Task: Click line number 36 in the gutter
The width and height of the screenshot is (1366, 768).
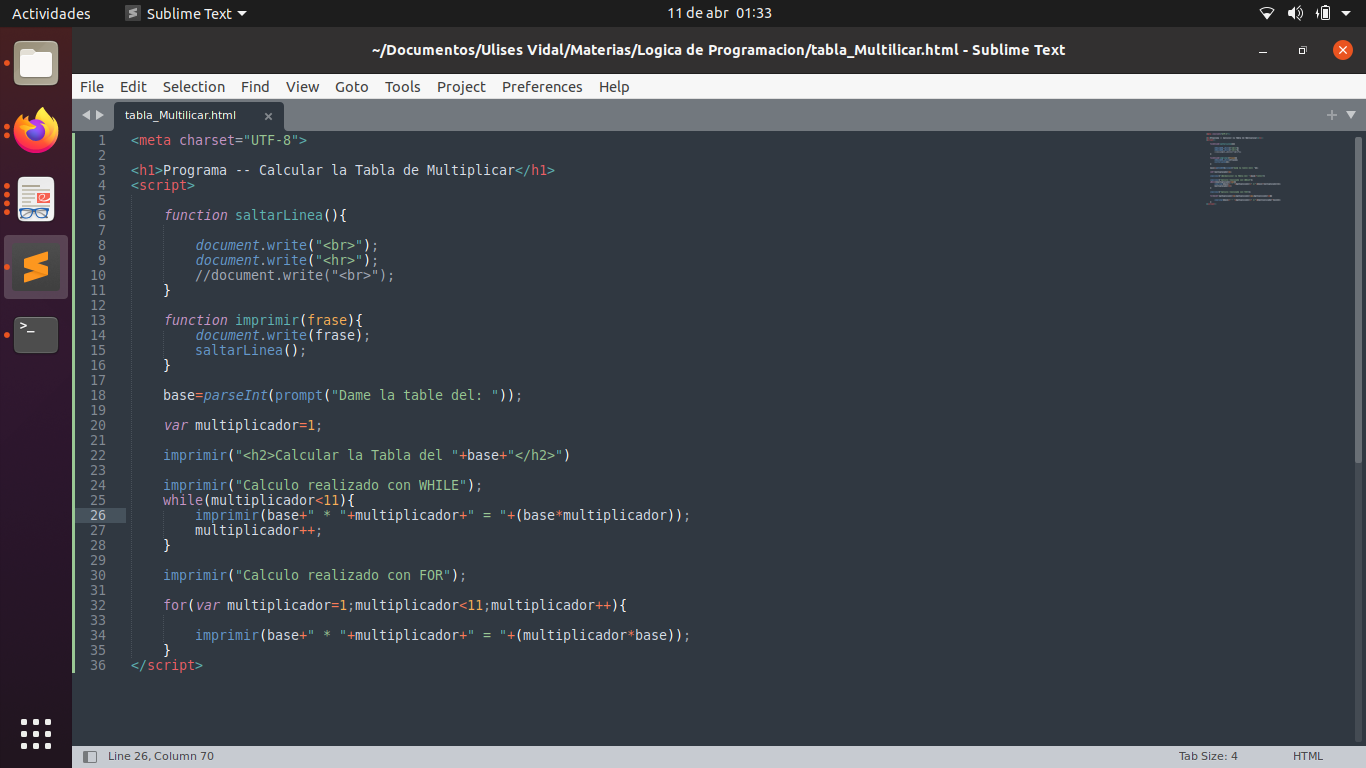Action: [x=97, y=665]
